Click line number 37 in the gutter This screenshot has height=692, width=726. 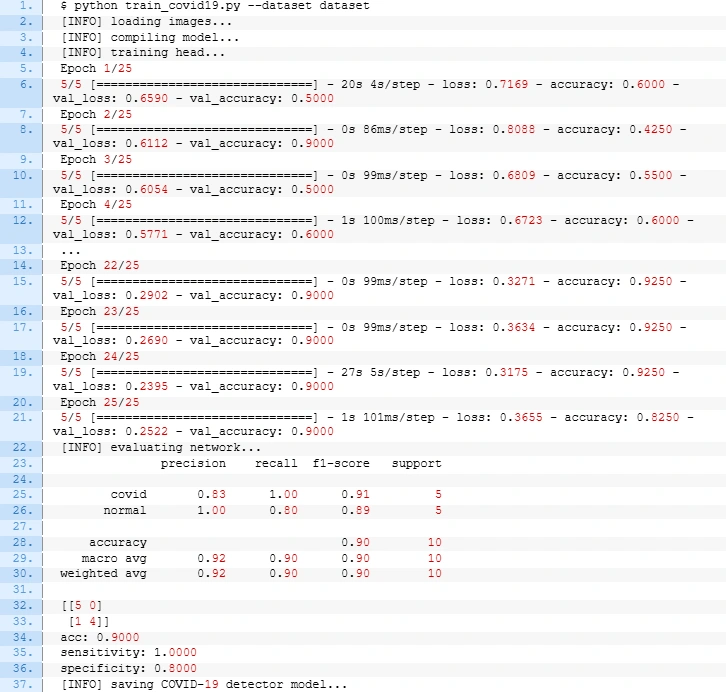coord(23,684)
